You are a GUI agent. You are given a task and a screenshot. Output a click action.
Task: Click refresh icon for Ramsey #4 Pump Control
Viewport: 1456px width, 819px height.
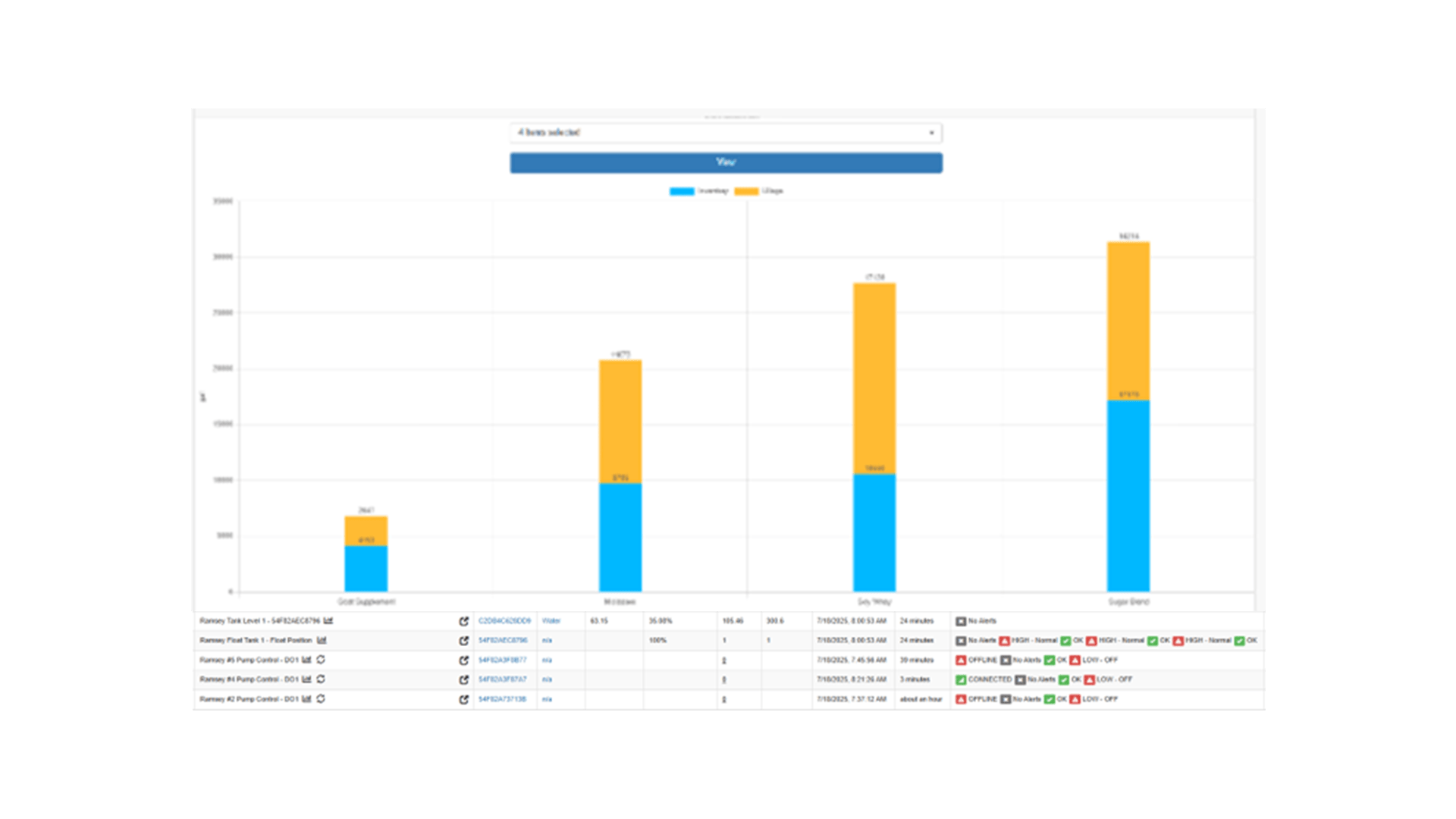click(321, 679)
